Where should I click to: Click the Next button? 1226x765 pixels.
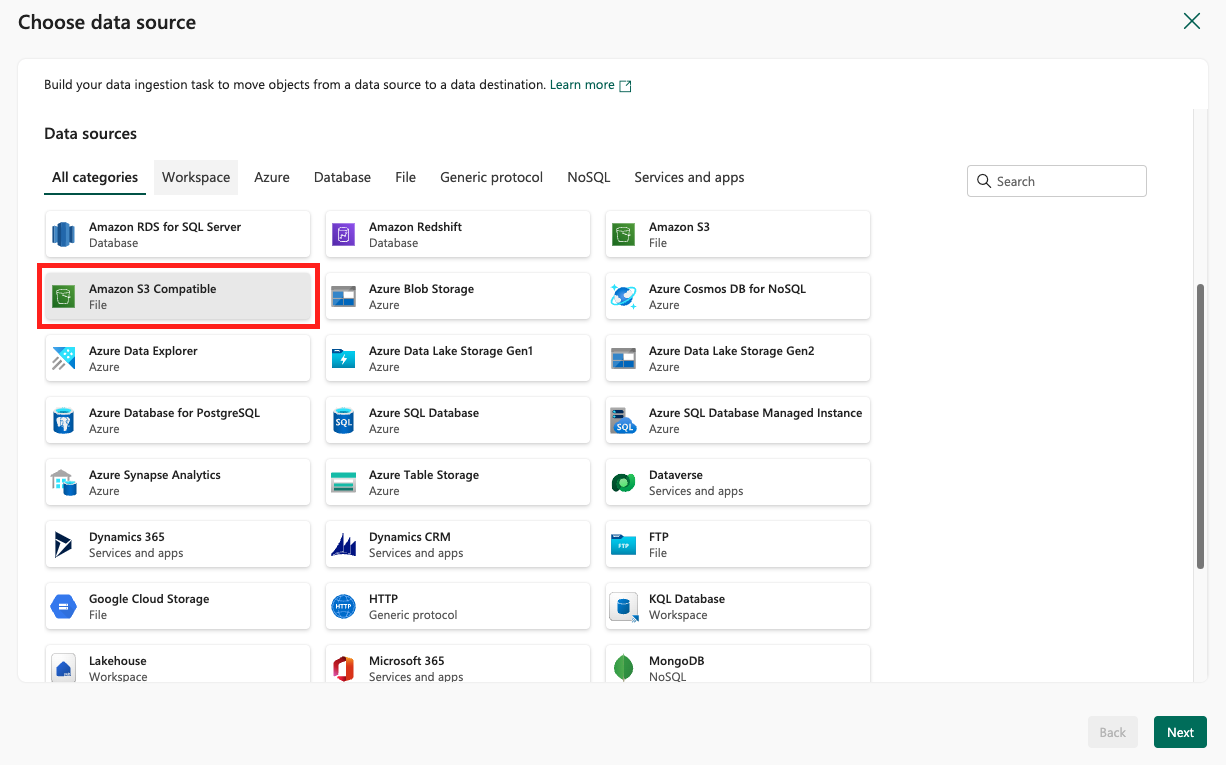point(1180,732)
